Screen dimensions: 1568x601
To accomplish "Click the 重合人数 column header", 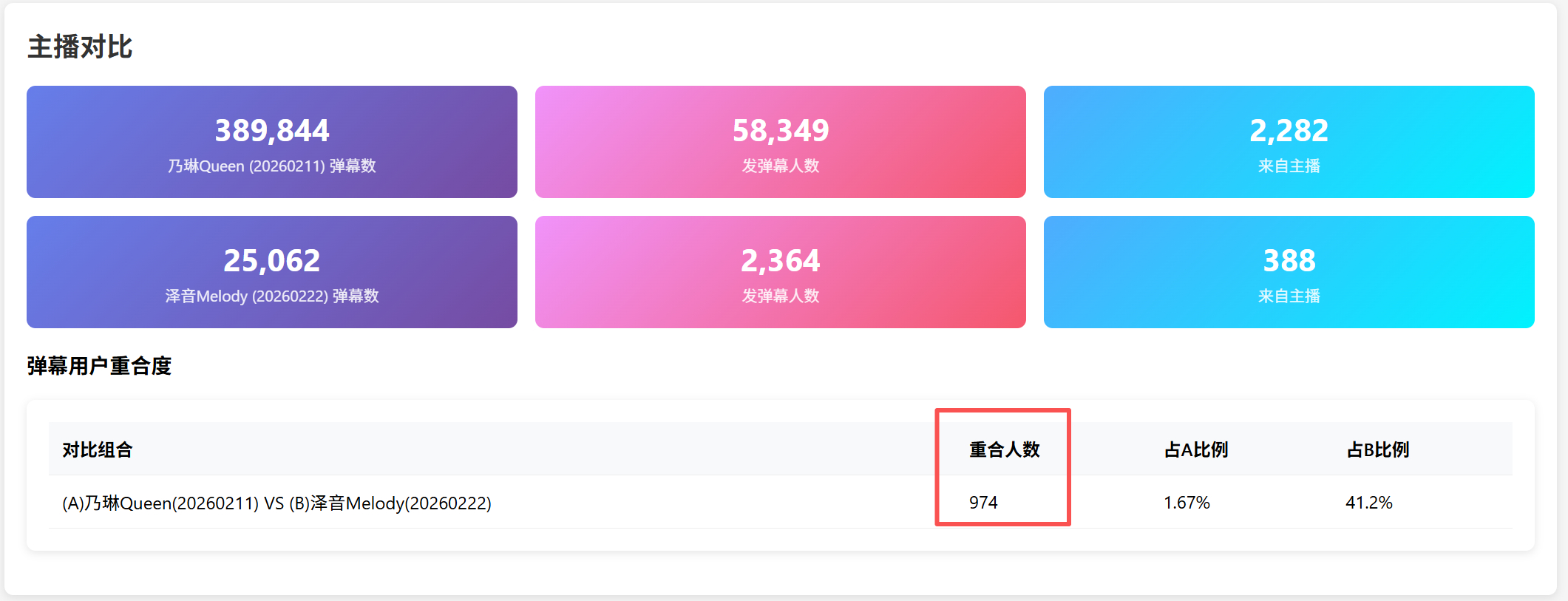I will pos(1005,449).
